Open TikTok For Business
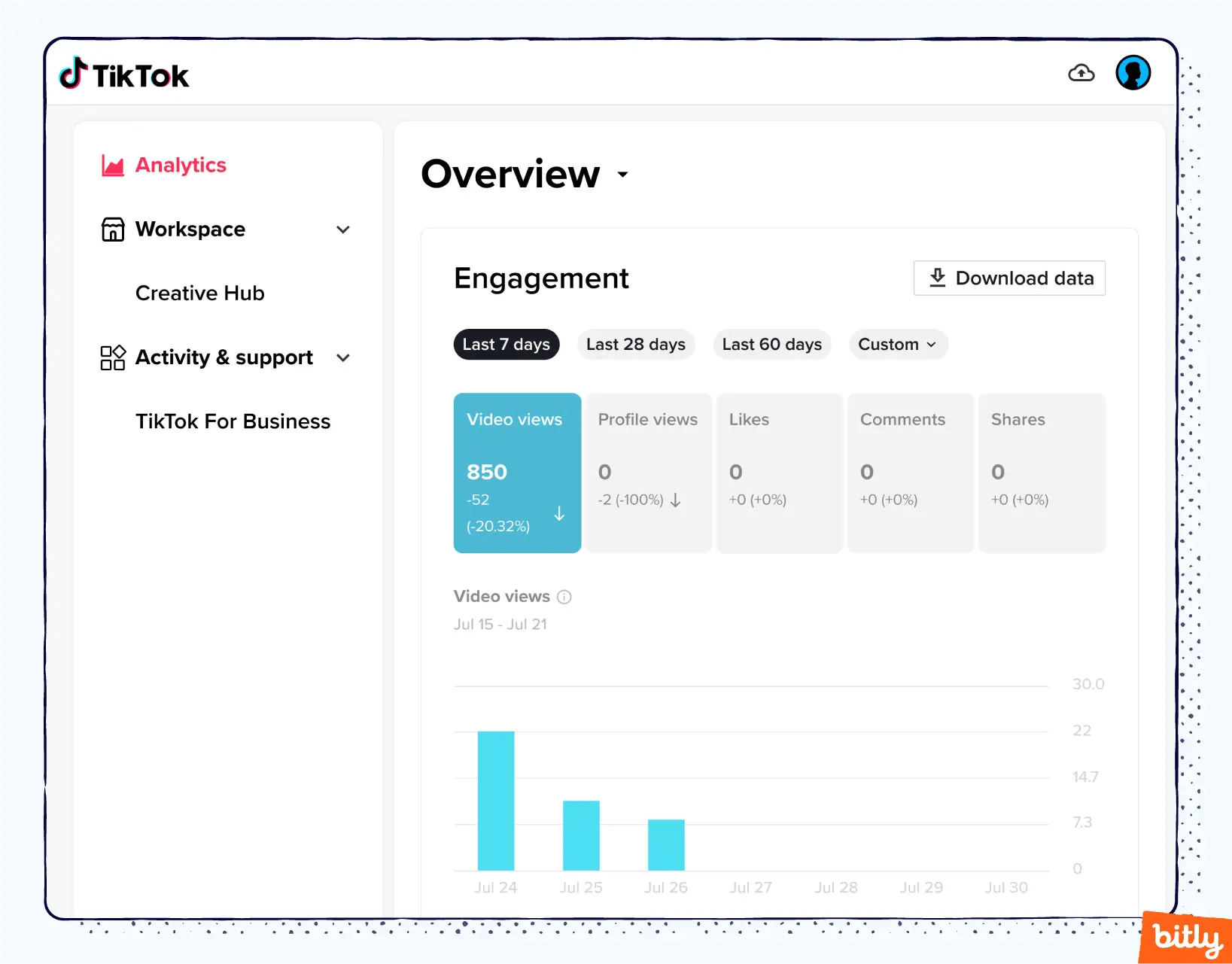Viewport: 1232px width, 964px height. (x=233, y=421)
